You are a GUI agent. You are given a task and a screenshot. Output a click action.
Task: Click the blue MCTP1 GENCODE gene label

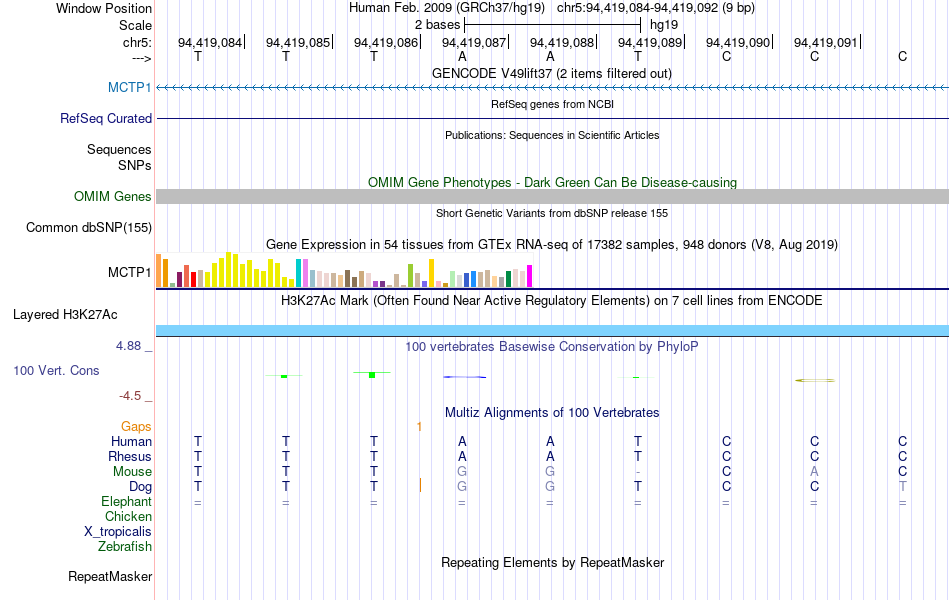[130, 87]
